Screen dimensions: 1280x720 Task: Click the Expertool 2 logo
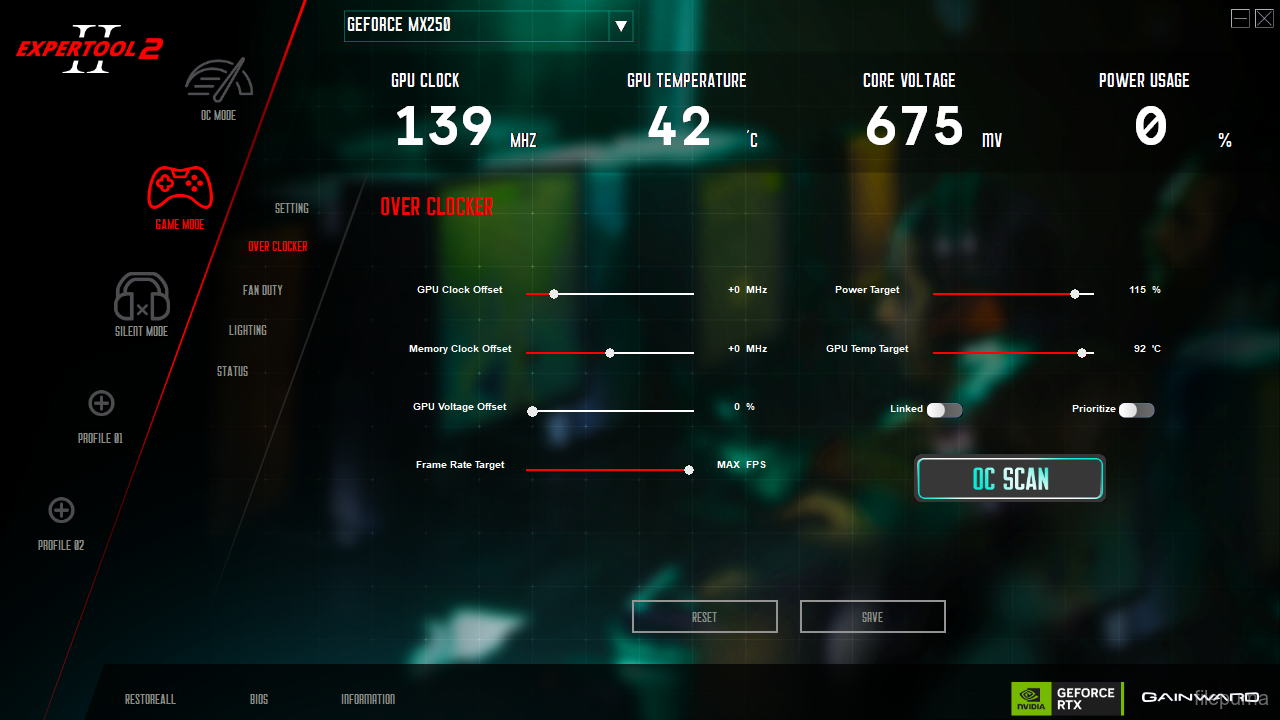[90, 49]
